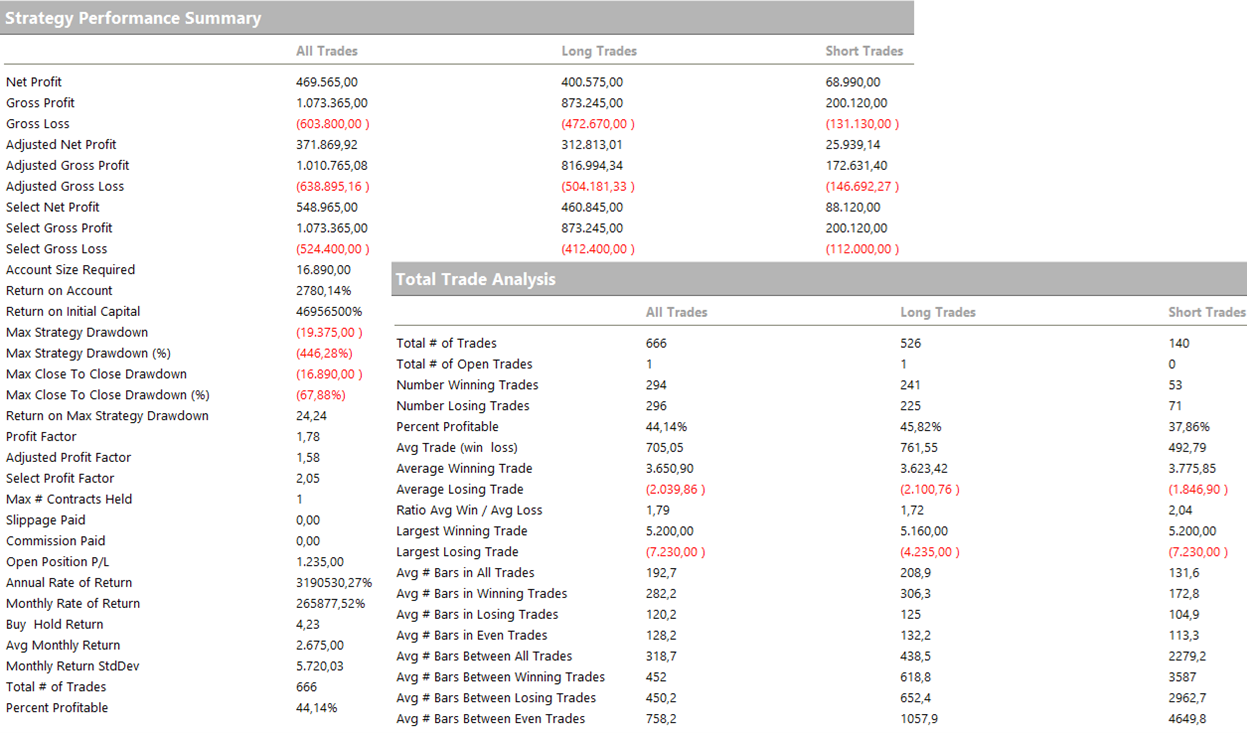Click the Max Strategy Drawdown (%) label
The image size is (1247, 733).
(89, 353)
